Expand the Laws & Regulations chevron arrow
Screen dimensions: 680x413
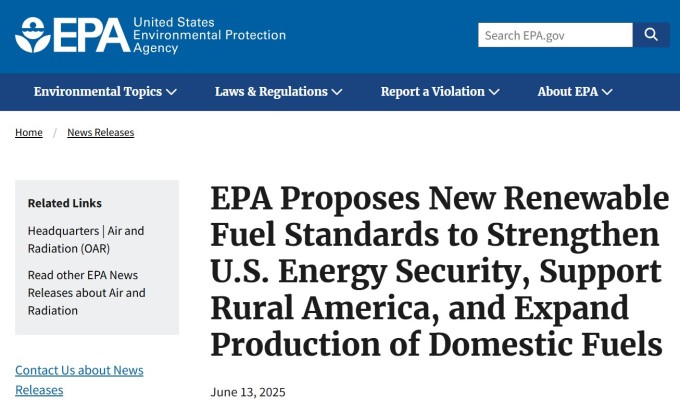(337, 92)
